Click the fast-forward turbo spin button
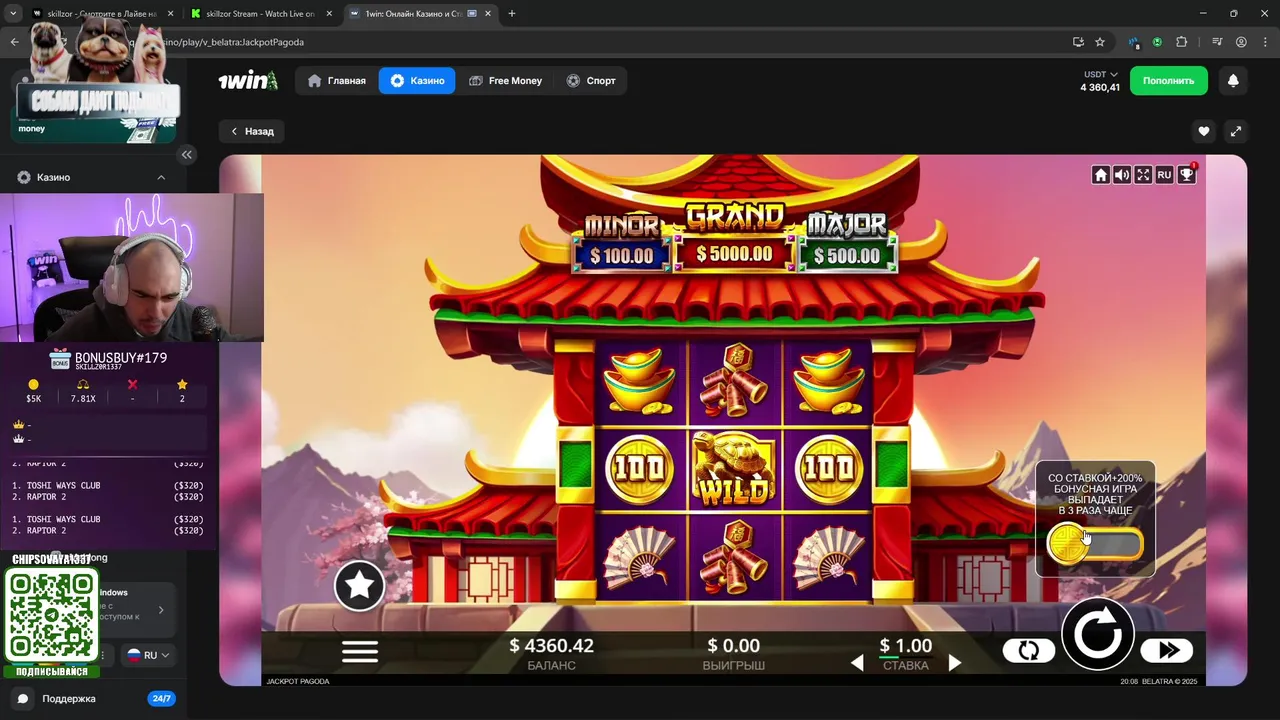Image resolution: width=1280 pixels, height=720 pixels. click(1168, 651)
